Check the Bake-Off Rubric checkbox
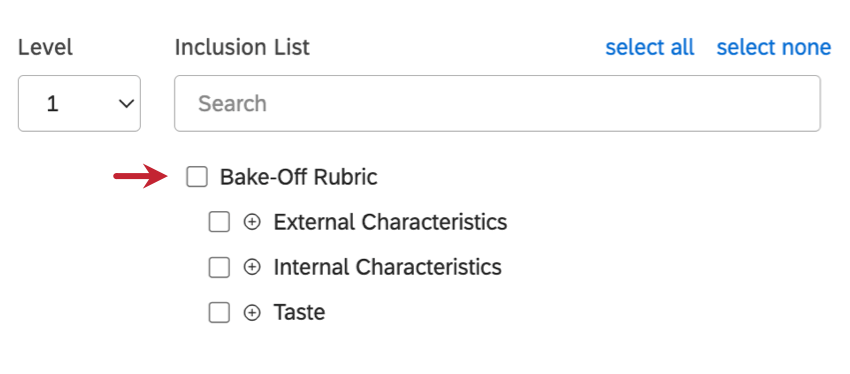 click(197, 177)
